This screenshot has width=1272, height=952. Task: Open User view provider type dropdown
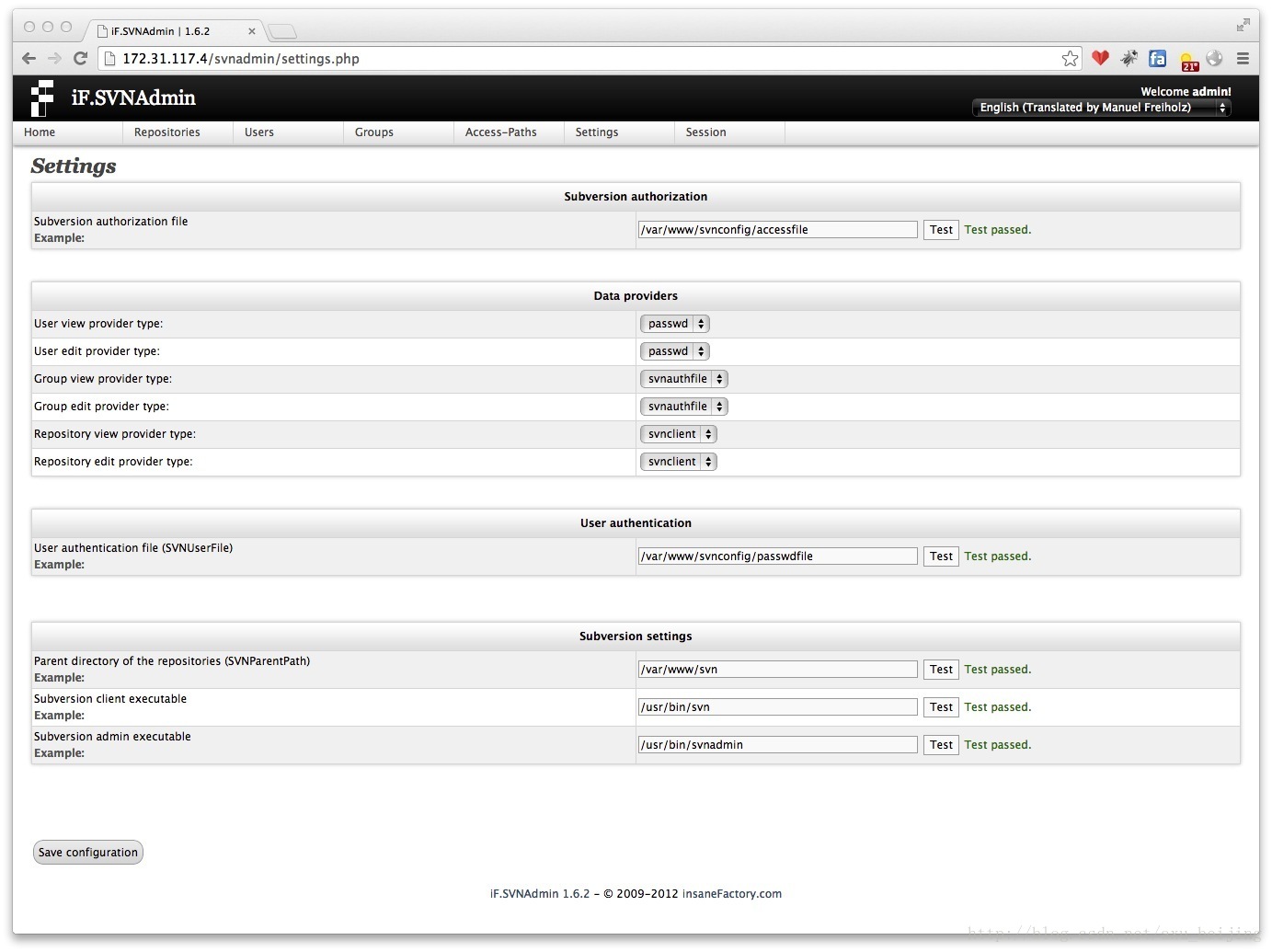(x=675, y=324)
